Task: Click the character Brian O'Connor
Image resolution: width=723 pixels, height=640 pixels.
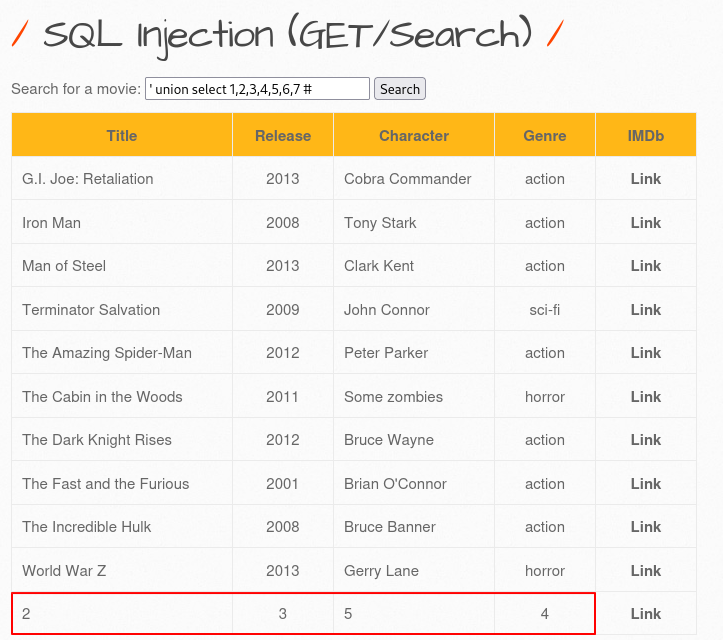Action: (x=395, y=484)
